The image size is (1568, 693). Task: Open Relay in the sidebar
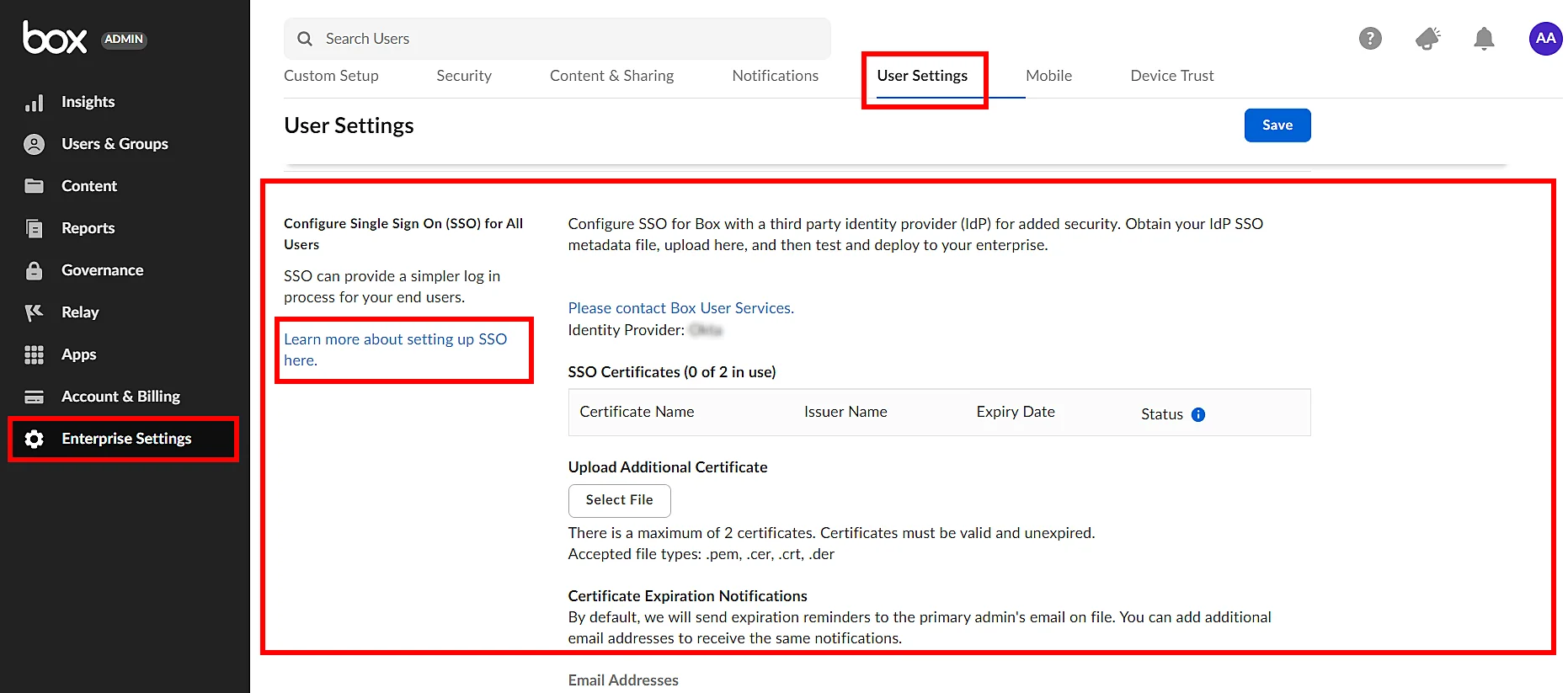80,312
